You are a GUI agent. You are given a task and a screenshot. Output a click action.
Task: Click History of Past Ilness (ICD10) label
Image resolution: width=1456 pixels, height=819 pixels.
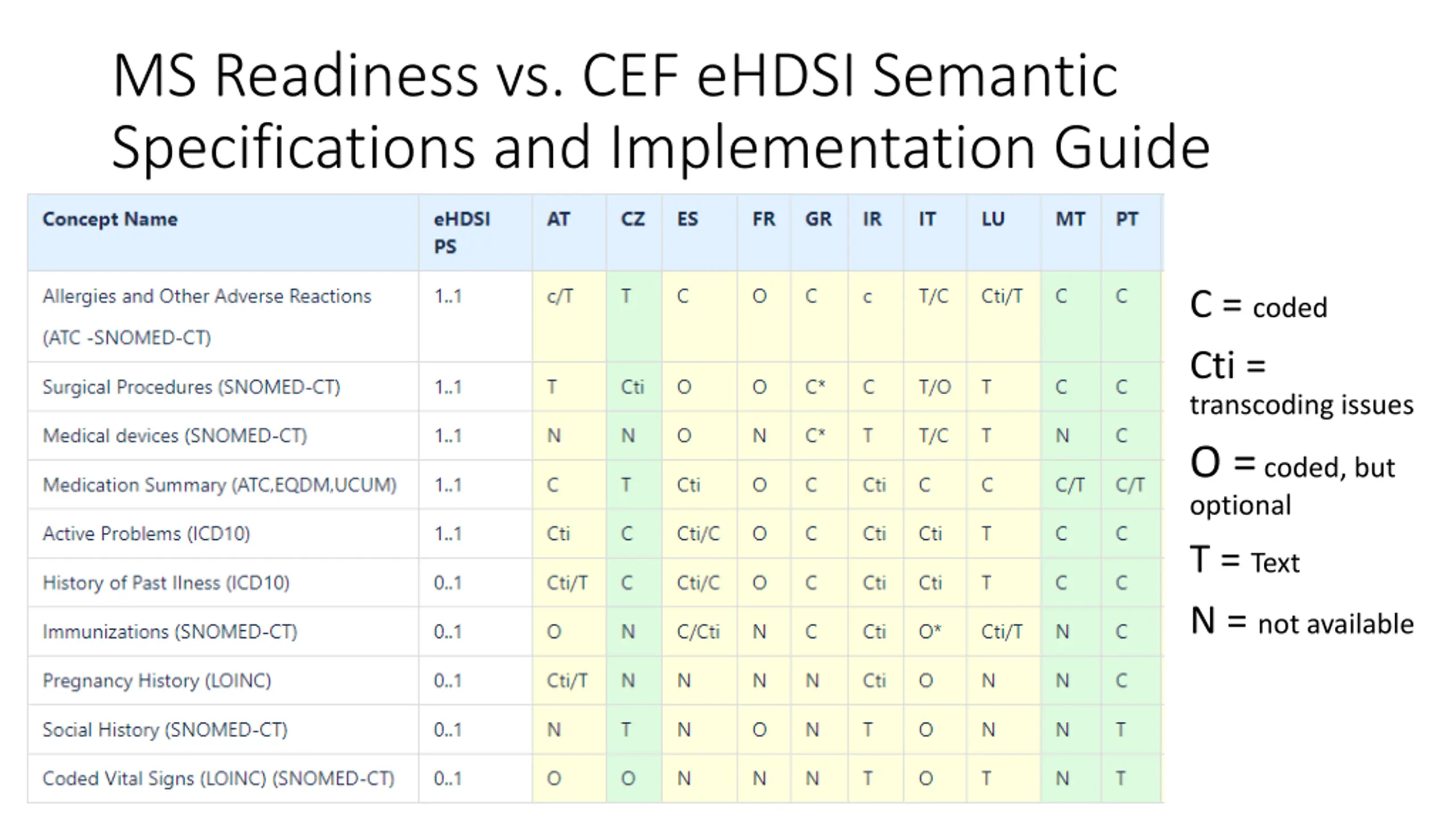coord(166,583)
